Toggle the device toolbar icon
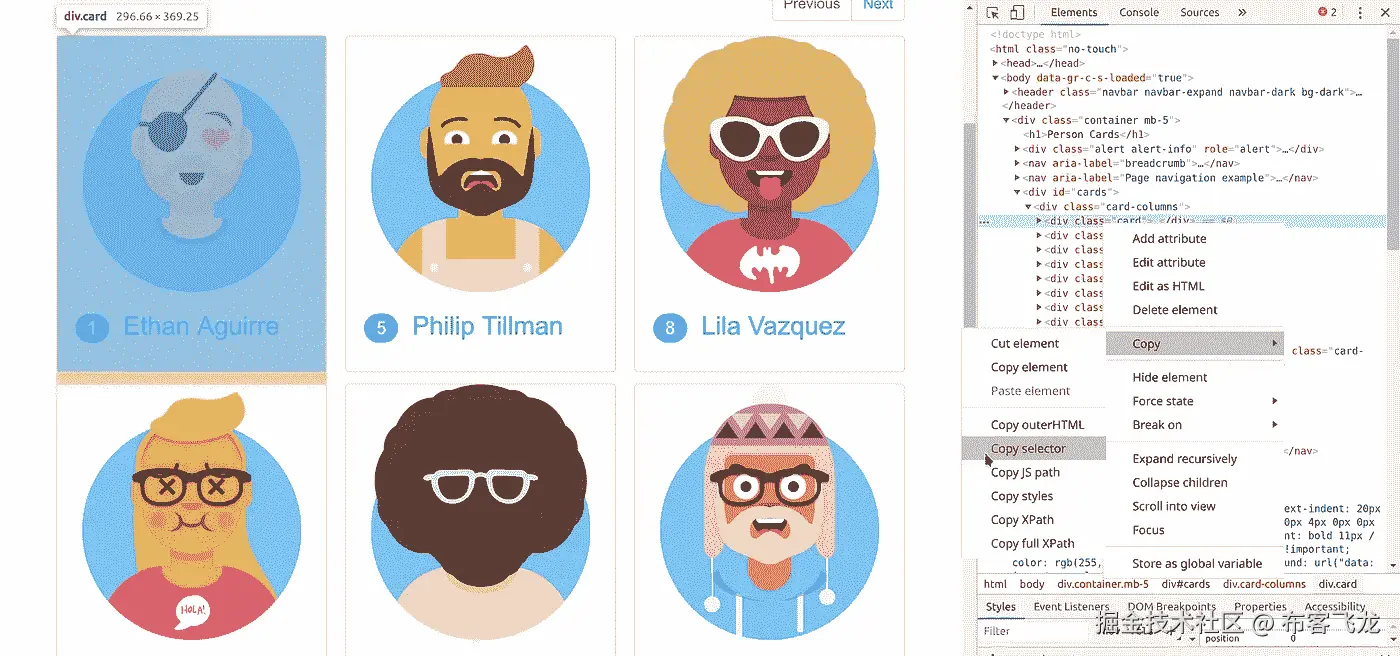Viewport: 1400px width, 656px height. 1017,13
